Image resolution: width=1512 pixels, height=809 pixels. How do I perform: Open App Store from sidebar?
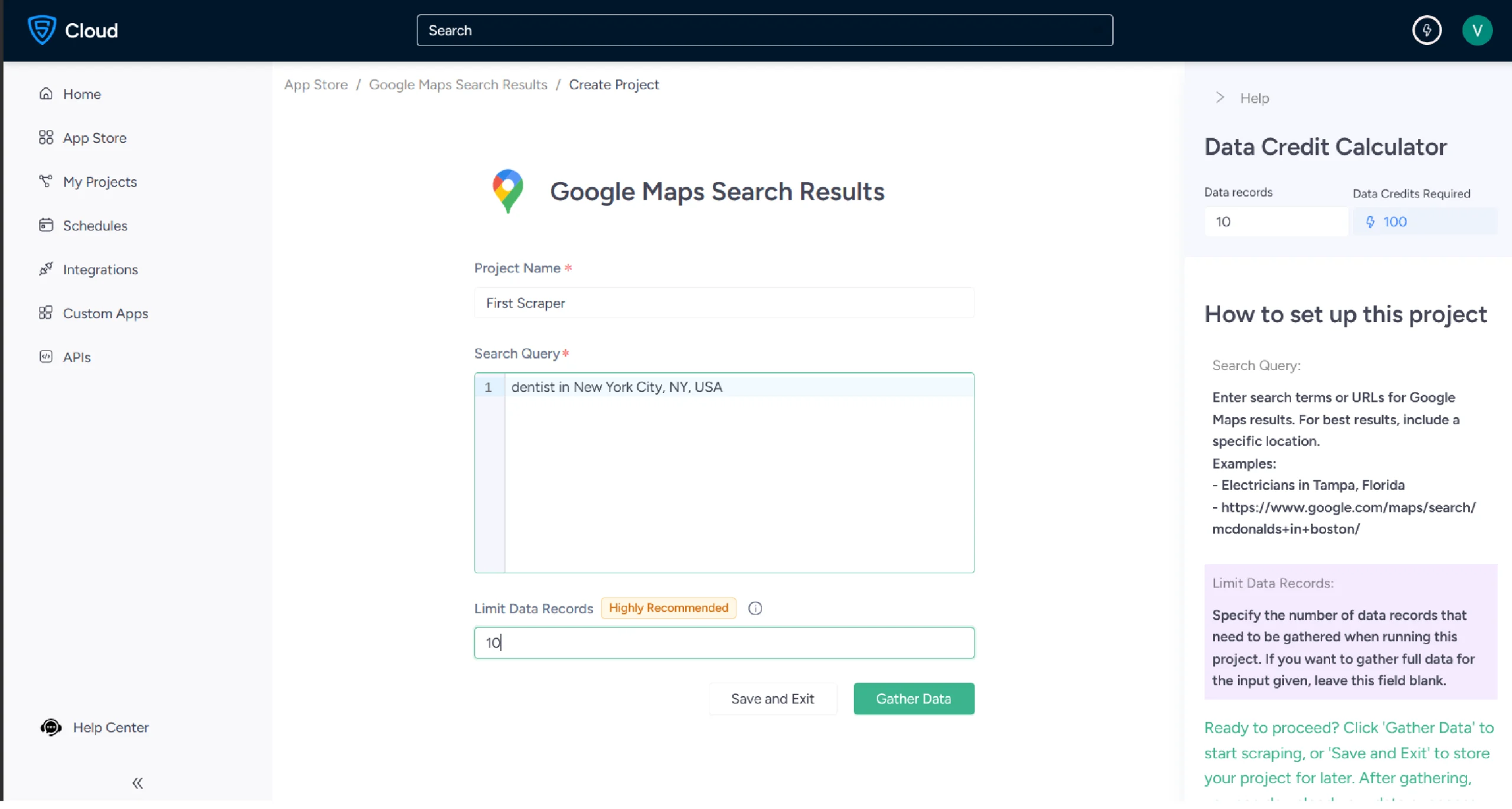[94, 138]
